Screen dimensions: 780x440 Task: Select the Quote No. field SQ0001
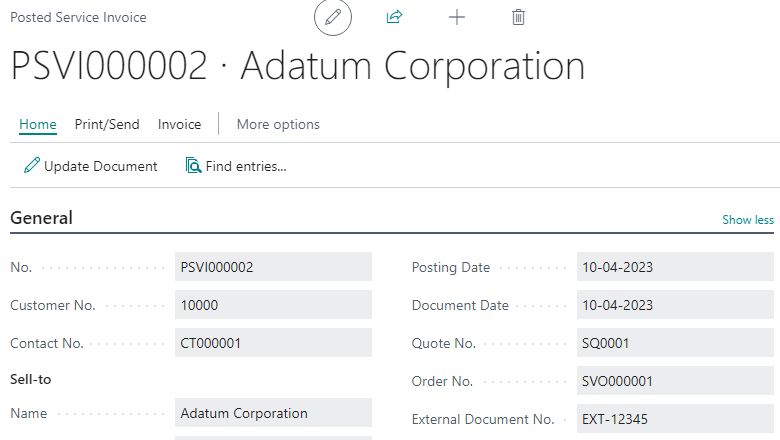pyautogui.click(x=675, y=343)
